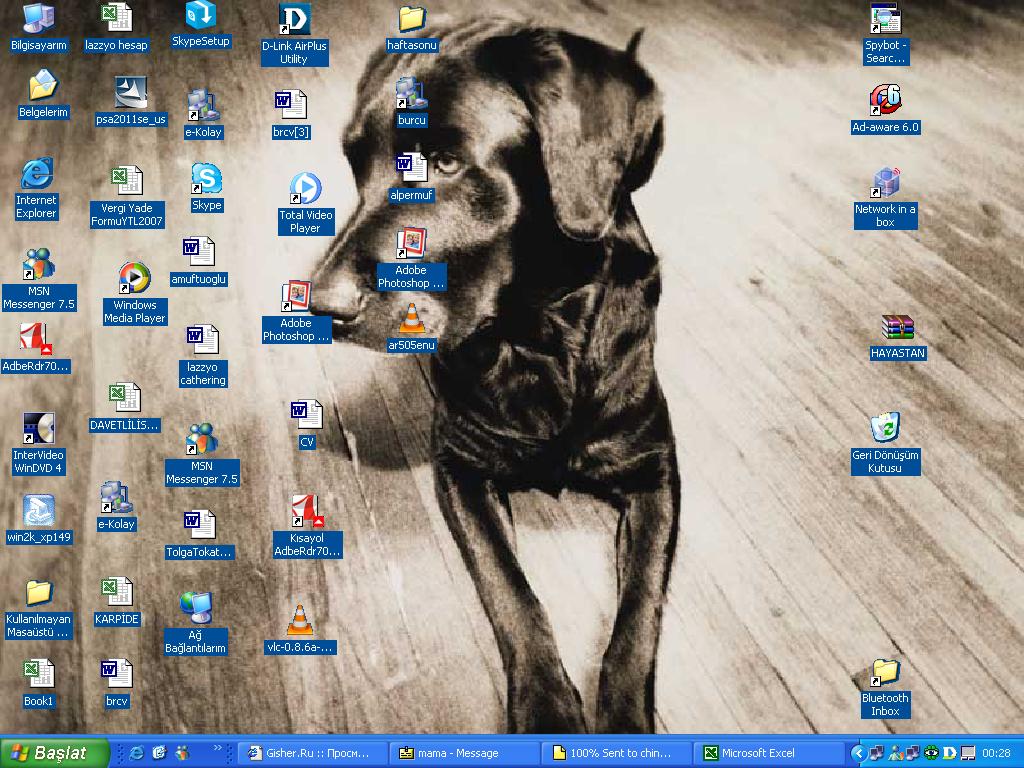The width and height of the screenshot is (1024, 768).
Task: Open the HAYASTAN archive file
Action: 897,328
